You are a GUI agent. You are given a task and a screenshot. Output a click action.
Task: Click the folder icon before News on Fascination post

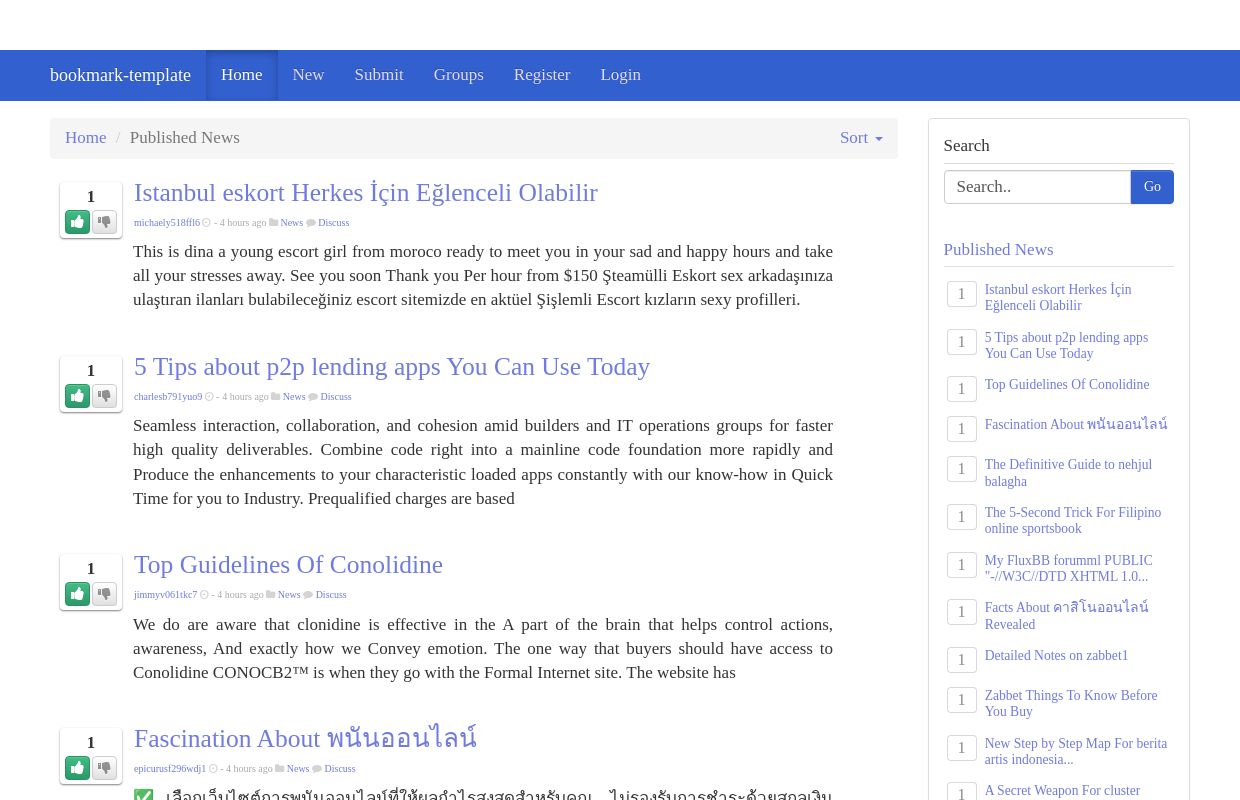[x=279, y=768]
